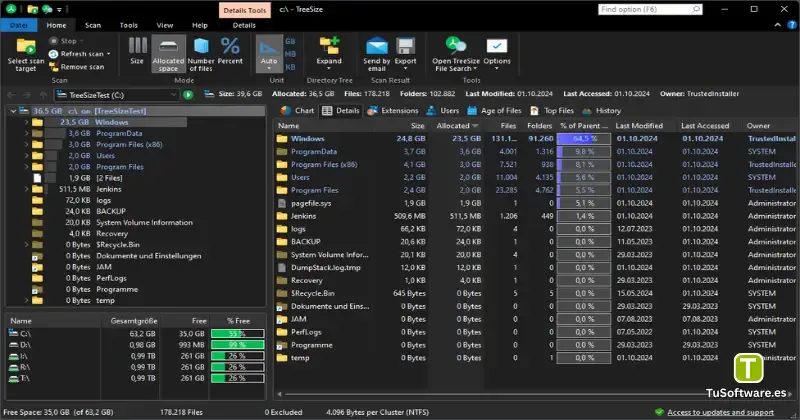Open the blue help icon
Screen dimensions: 800x420
792,24
